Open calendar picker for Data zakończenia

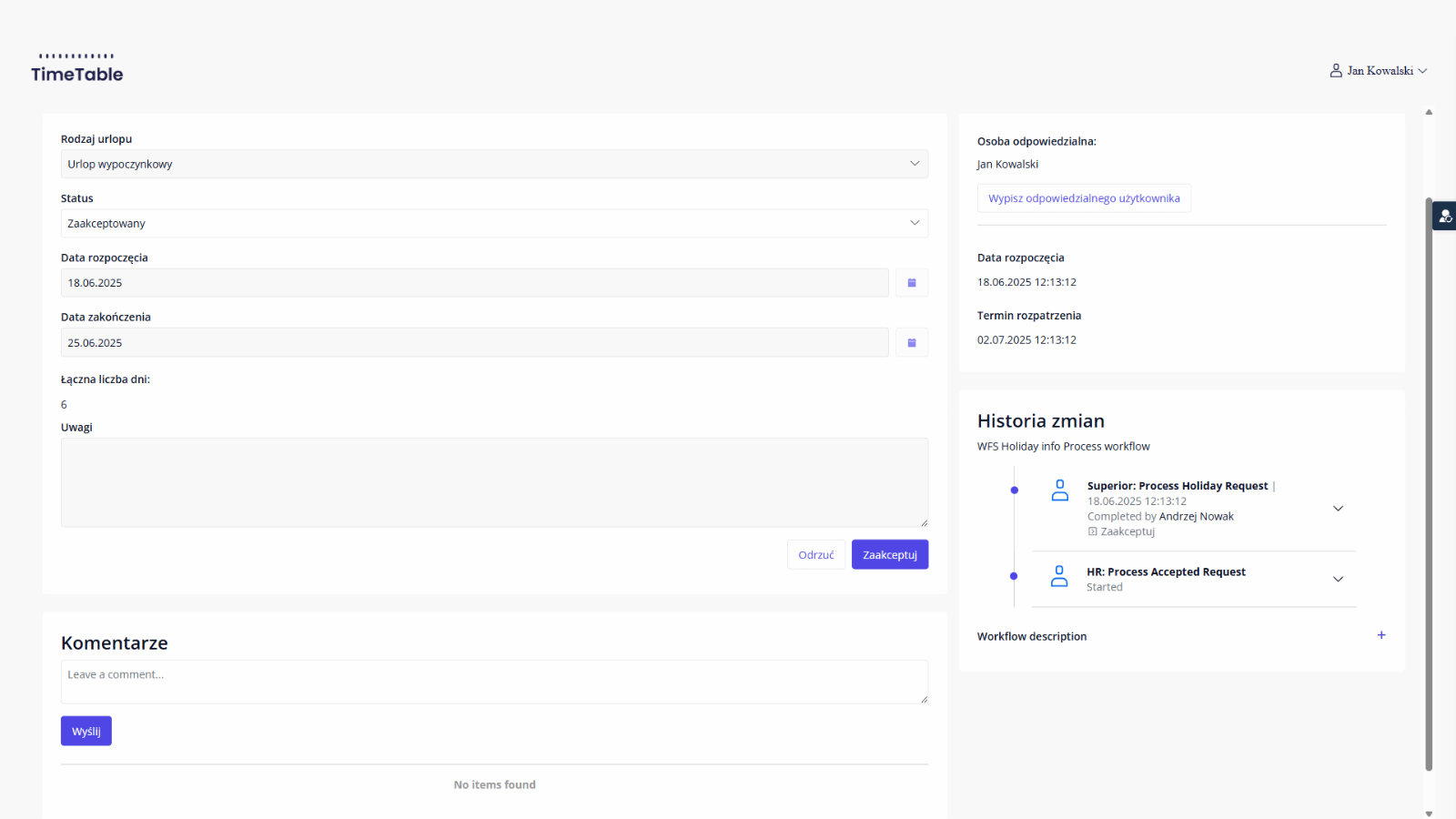click(912, 343)
